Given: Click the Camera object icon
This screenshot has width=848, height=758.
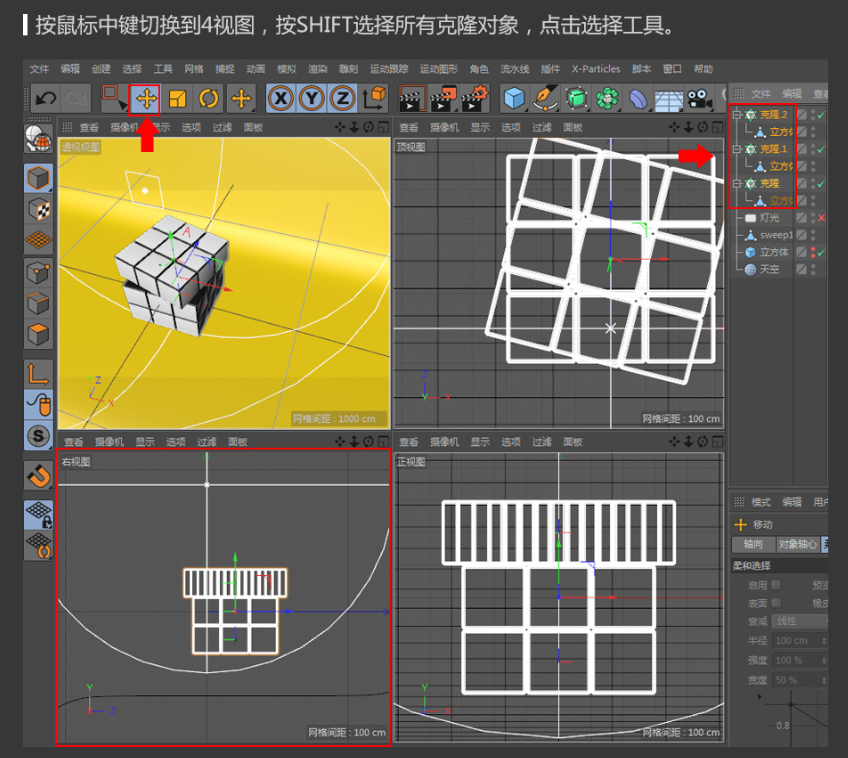Looking at the screenshot, I should (697, 98).
